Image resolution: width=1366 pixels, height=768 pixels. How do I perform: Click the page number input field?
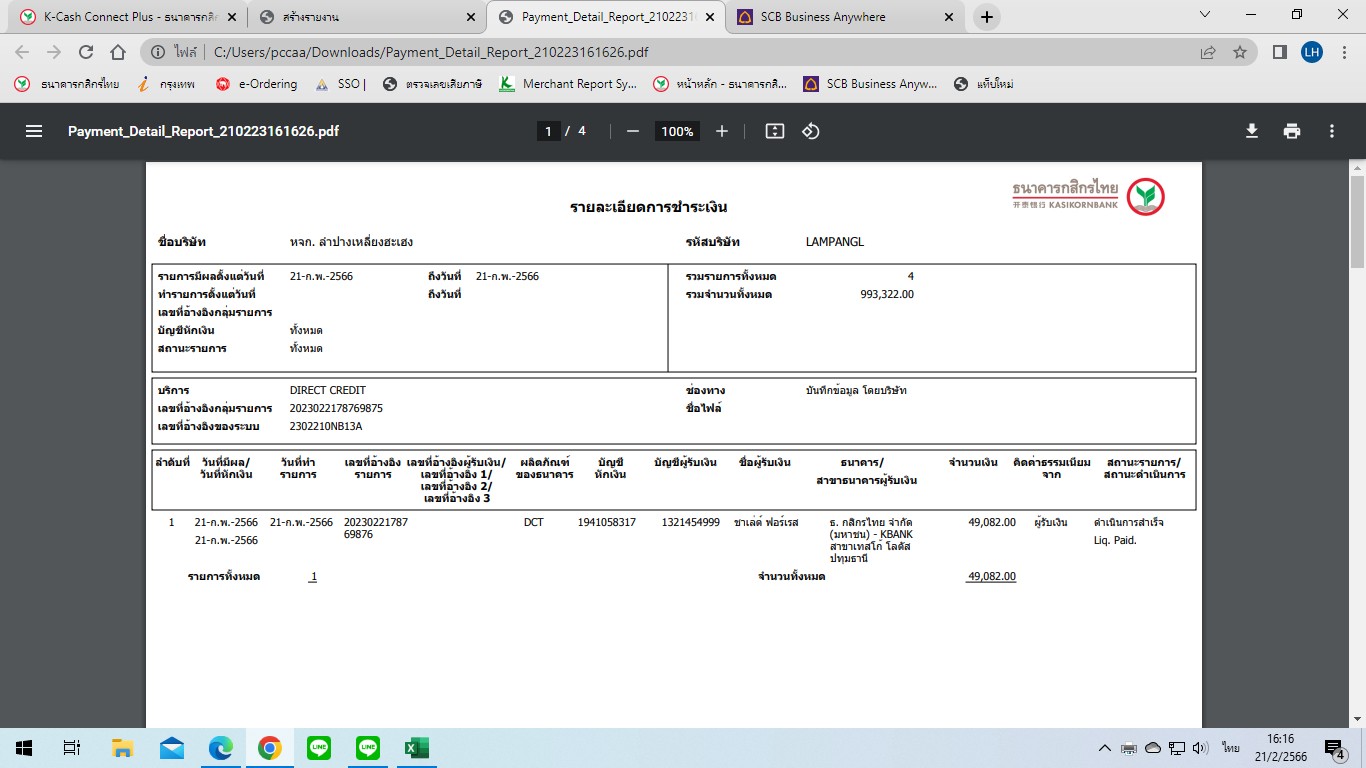point(548,131)
